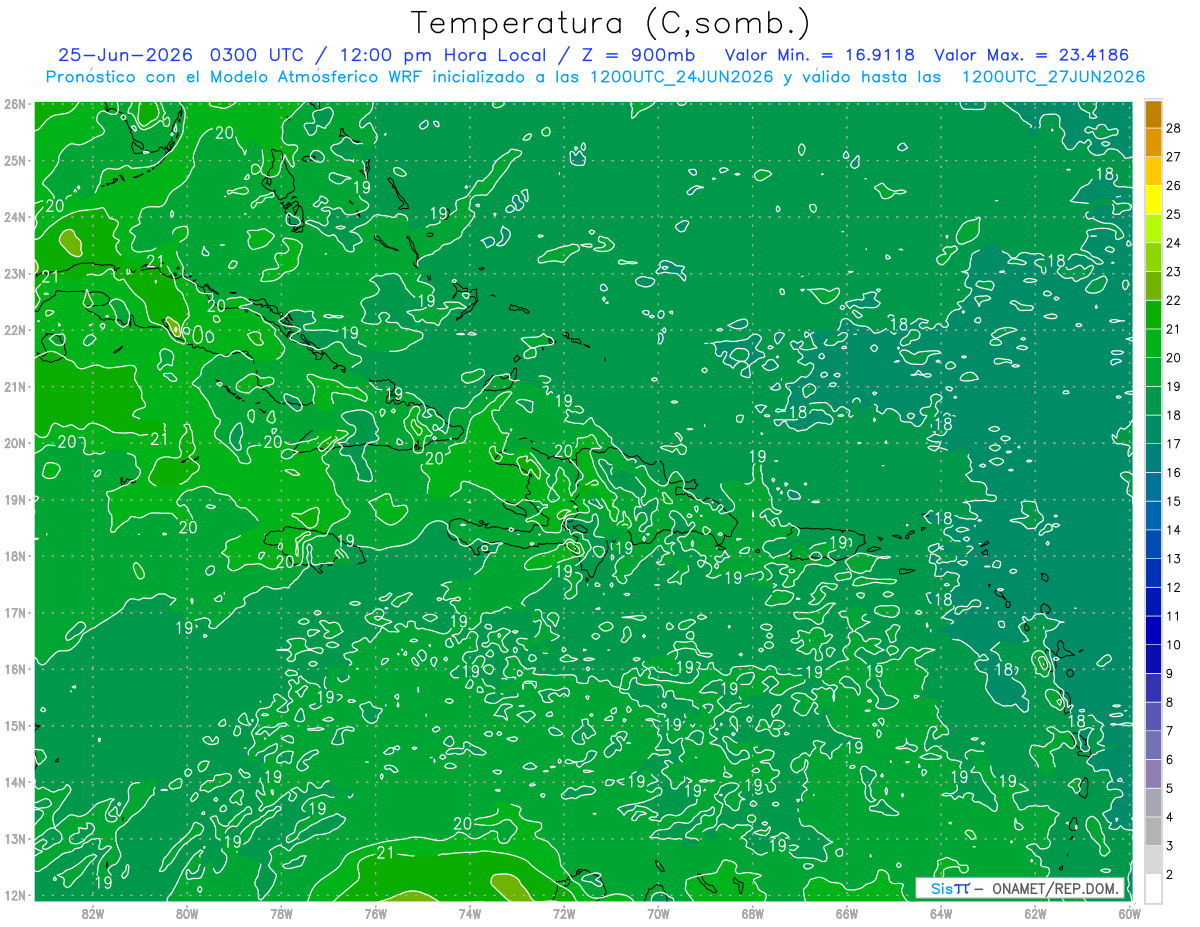Click the '68W' longitude axis label
1200x927 pixels.
tap(752, 913)
